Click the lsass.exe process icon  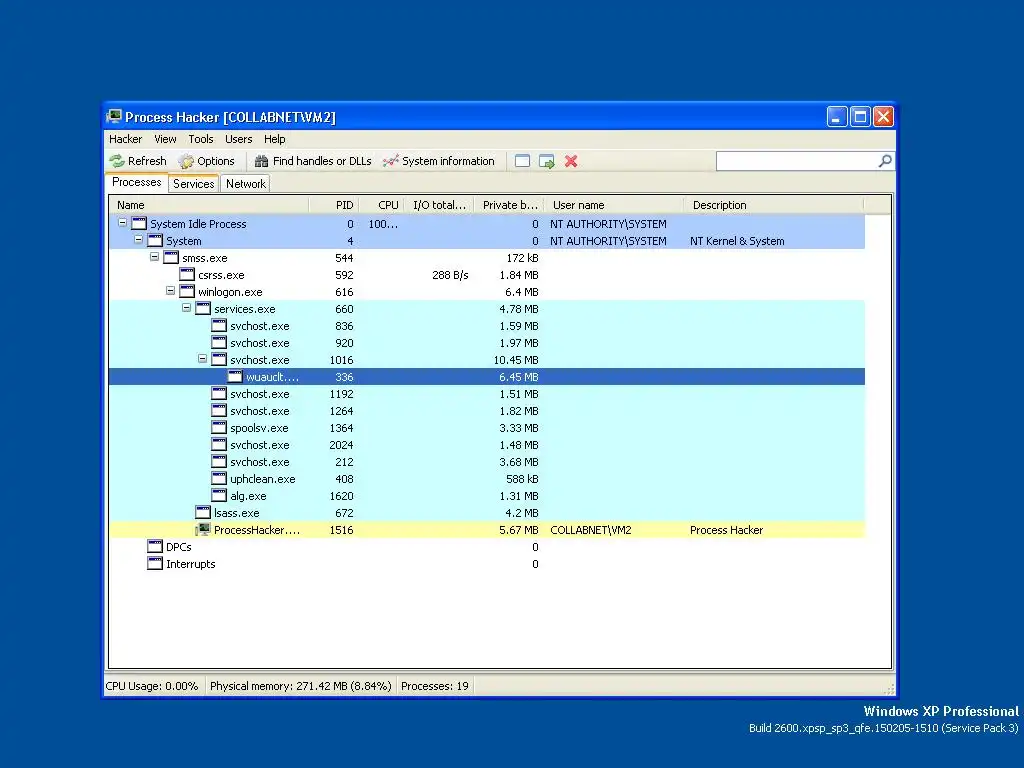203,512
